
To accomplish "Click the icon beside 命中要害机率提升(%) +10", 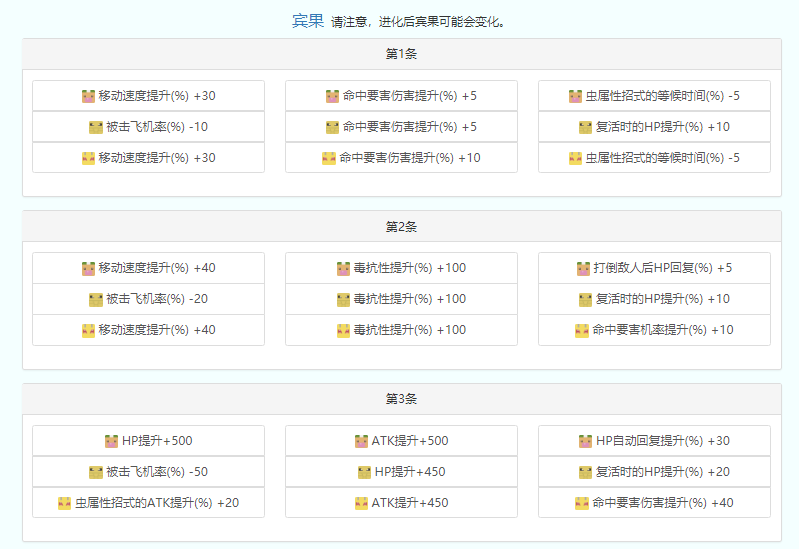I will pos(582,330).
